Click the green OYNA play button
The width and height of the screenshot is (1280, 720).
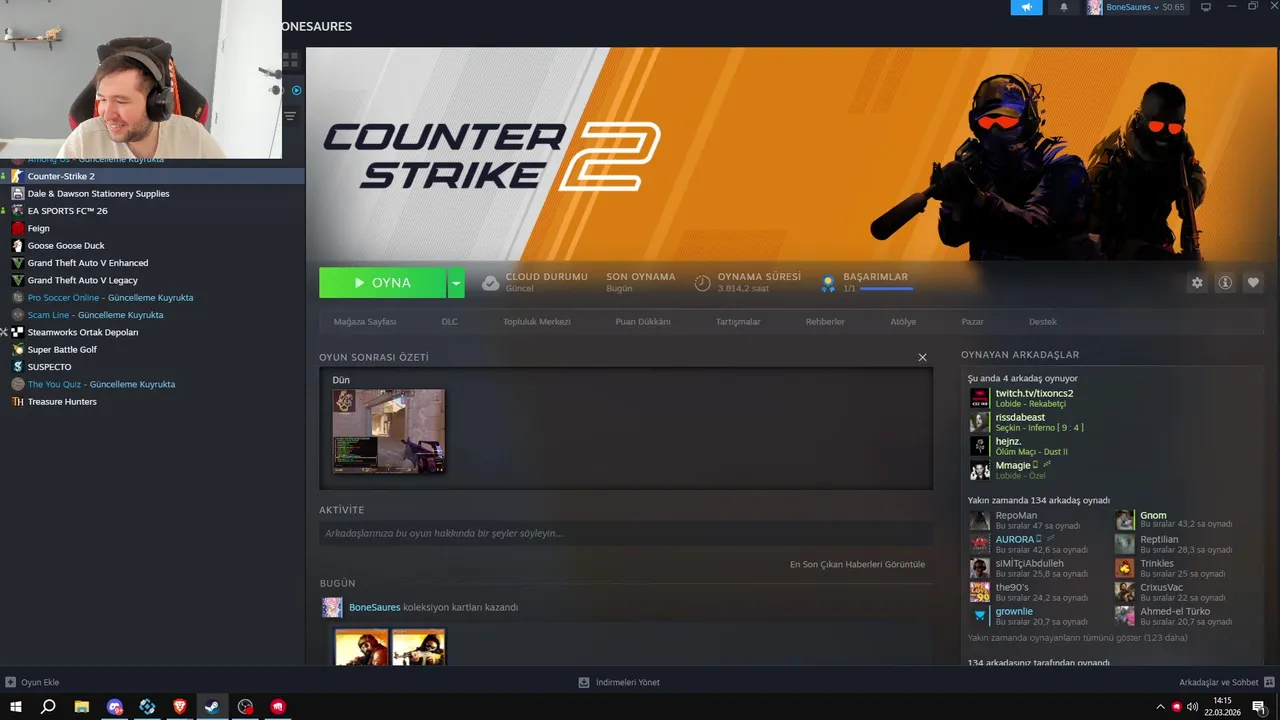(382, 283)
